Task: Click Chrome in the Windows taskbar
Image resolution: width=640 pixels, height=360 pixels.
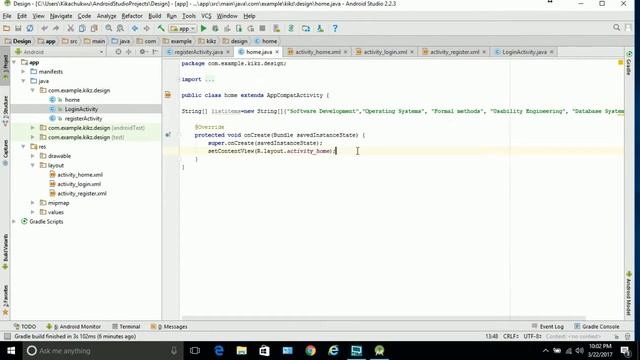Action: pos(311,351)
